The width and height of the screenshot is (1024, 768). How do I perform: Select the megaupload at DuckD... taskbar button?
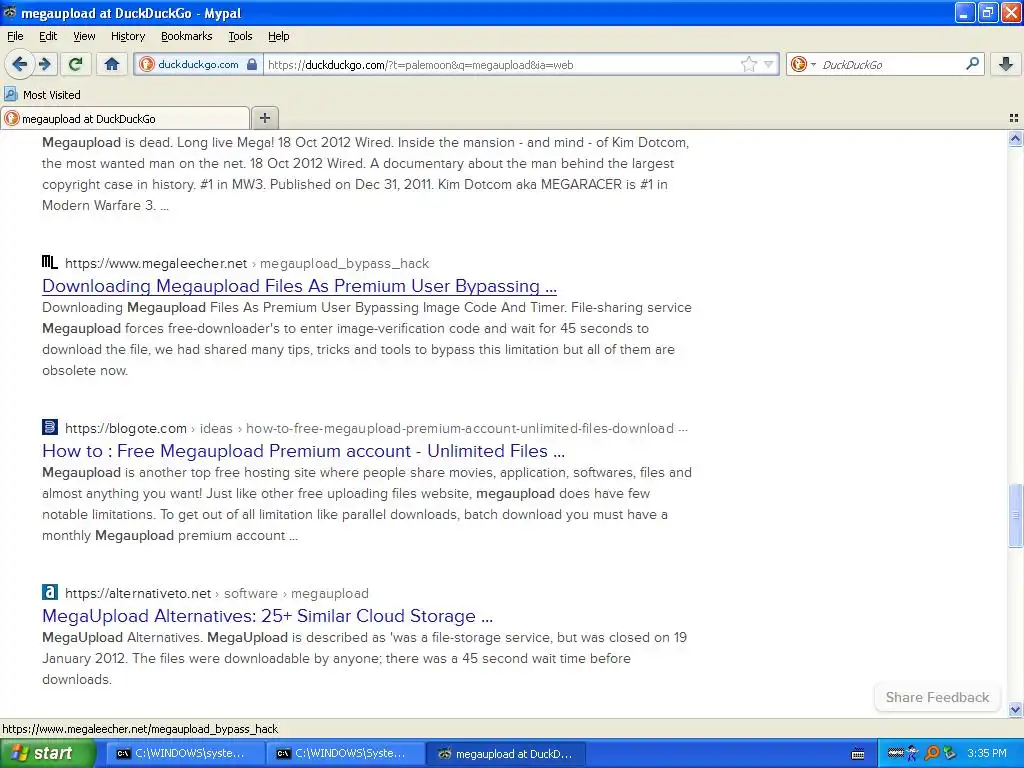[x=506, y=754]
